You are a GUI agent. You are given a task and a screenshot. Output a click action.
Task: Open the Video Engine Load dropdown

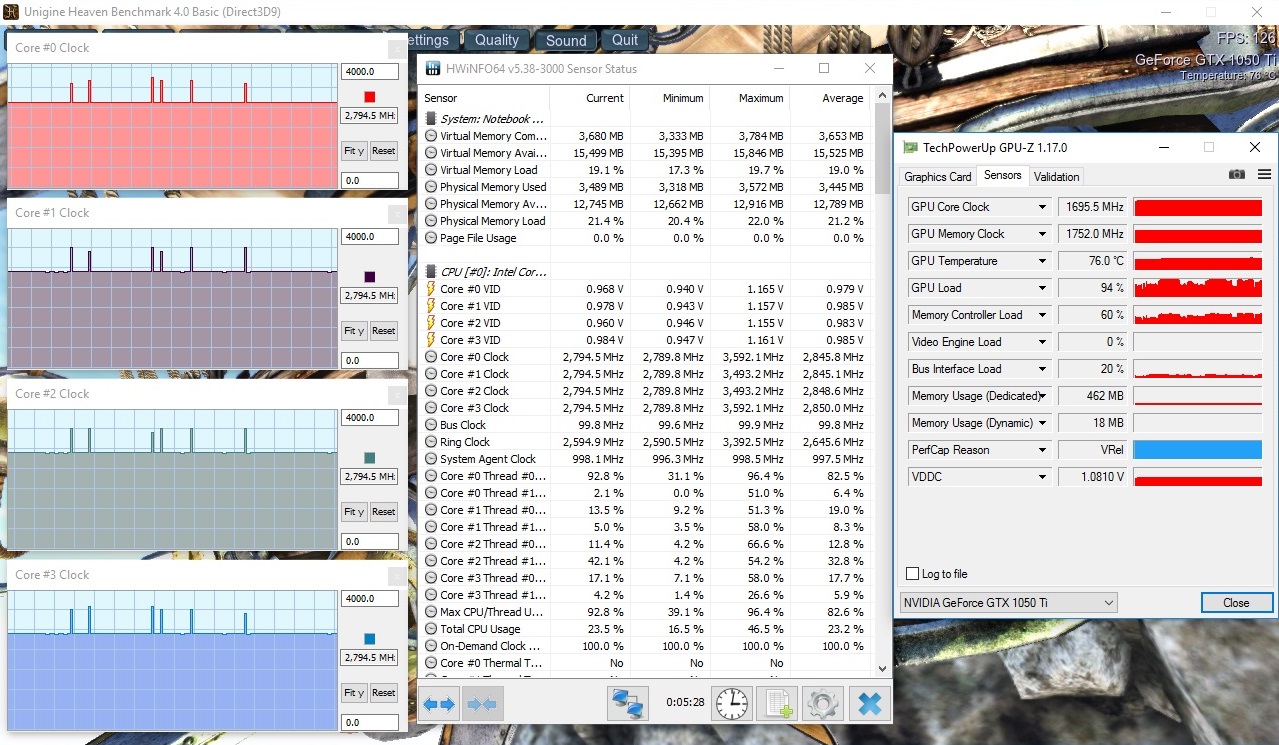[1042, 342]
